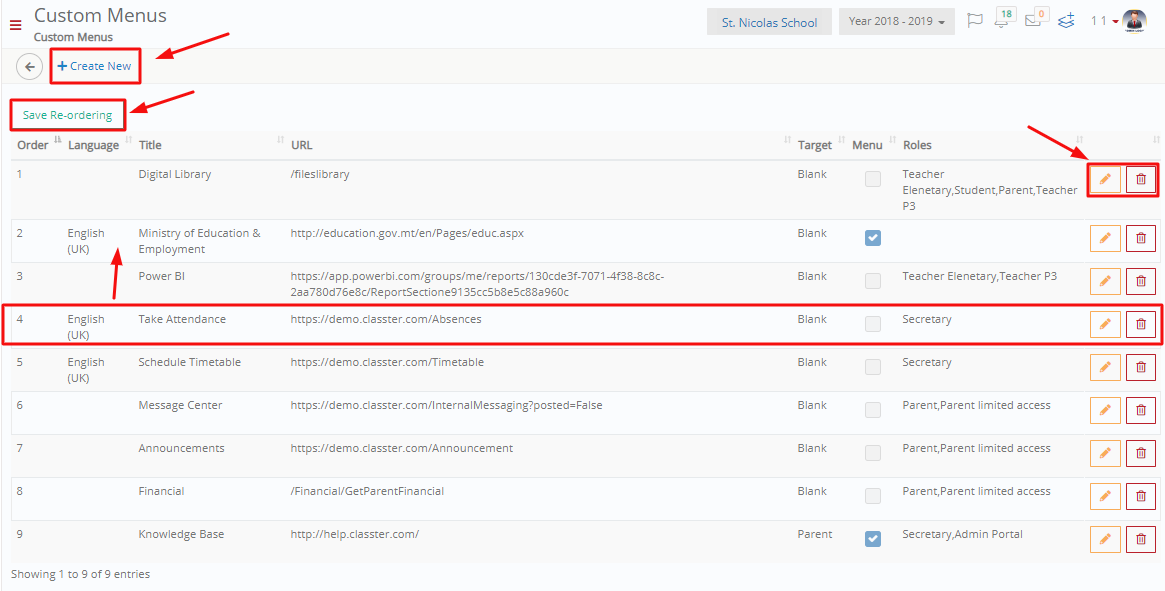Expand the Year 2018 - 2019 dropdown
The image size is (1165, 591).
pyautogui.click(x=896, y=22)
